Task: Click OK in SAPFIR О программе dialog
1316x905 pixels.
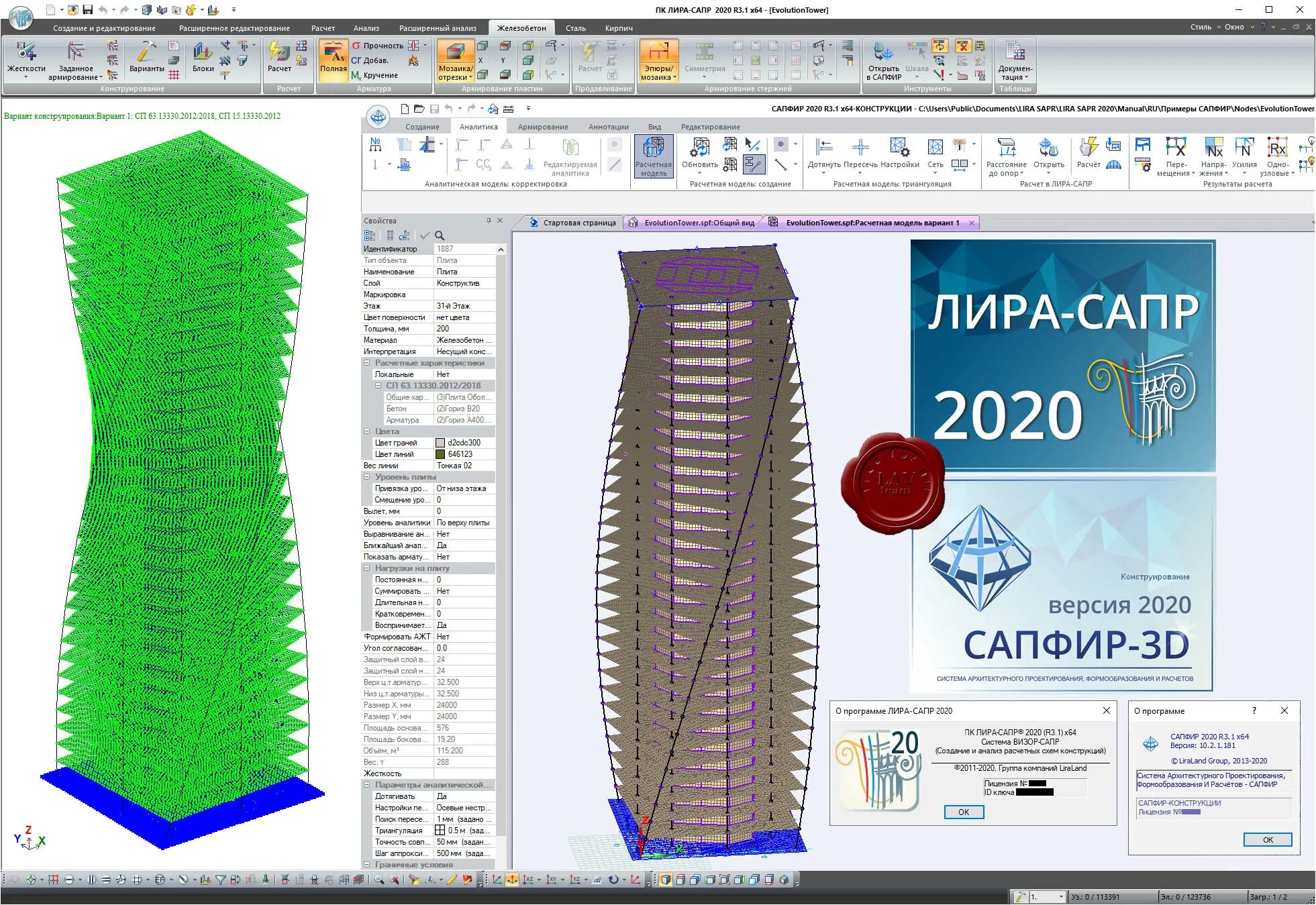Action: tap(1268, 839)
